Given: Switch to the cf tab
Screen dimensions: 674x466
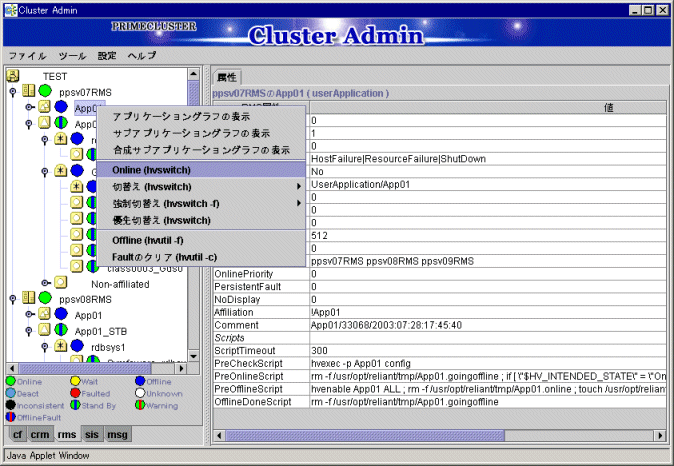Looking at the screenshot, I should (17, 434).
